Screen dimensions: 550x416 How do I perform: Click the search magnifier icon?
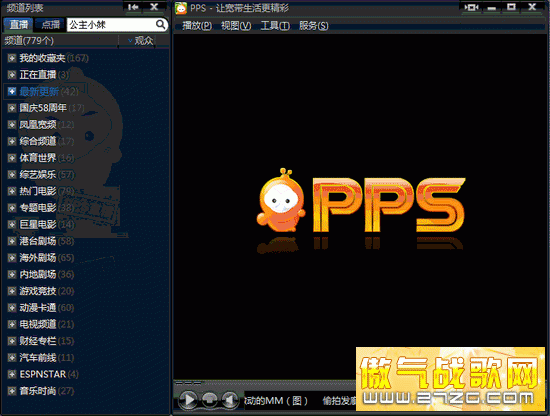click(x=160, y=24)
